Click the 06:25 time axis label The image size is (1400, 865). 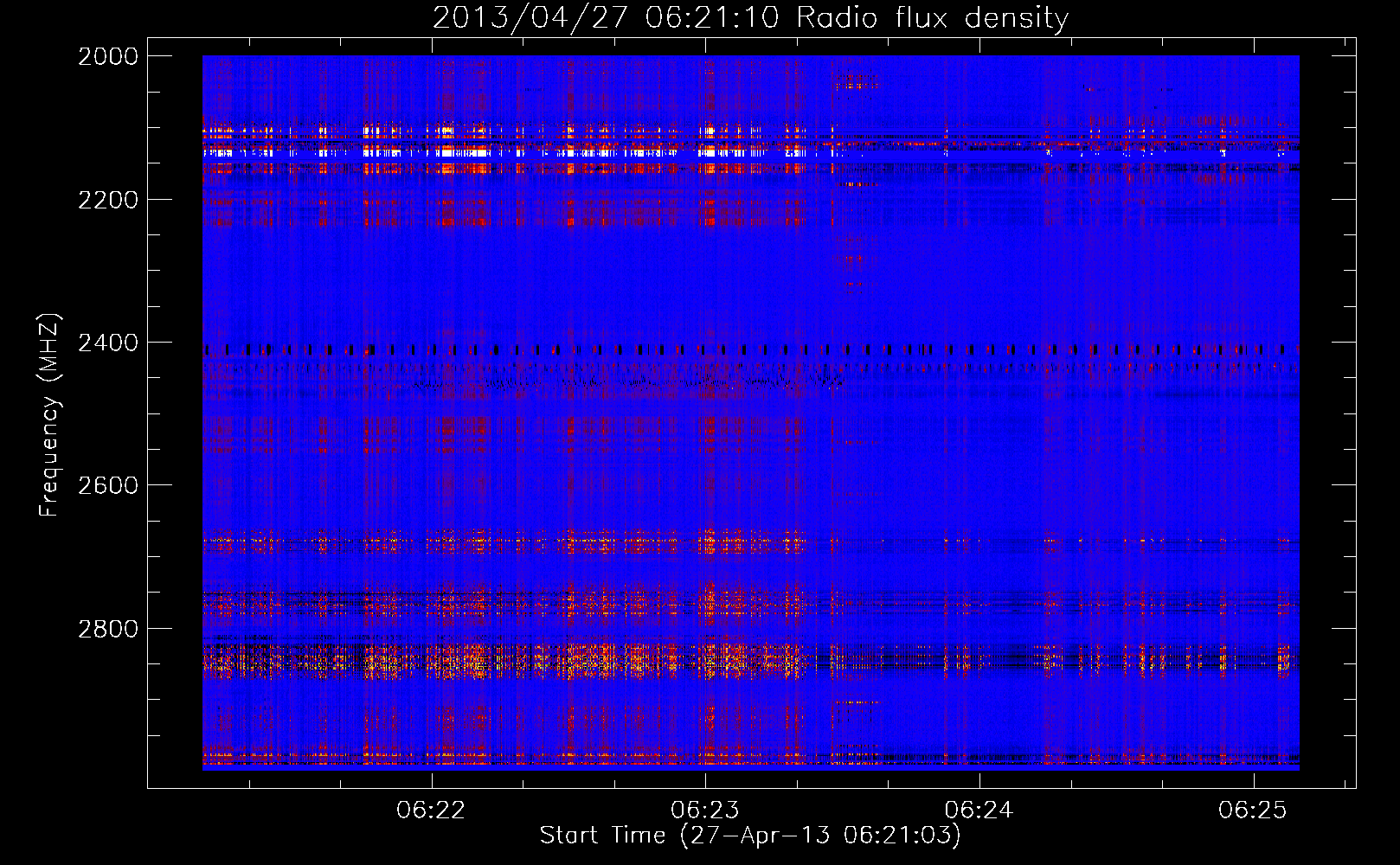pyautogui.click(x=1253, y=810)
